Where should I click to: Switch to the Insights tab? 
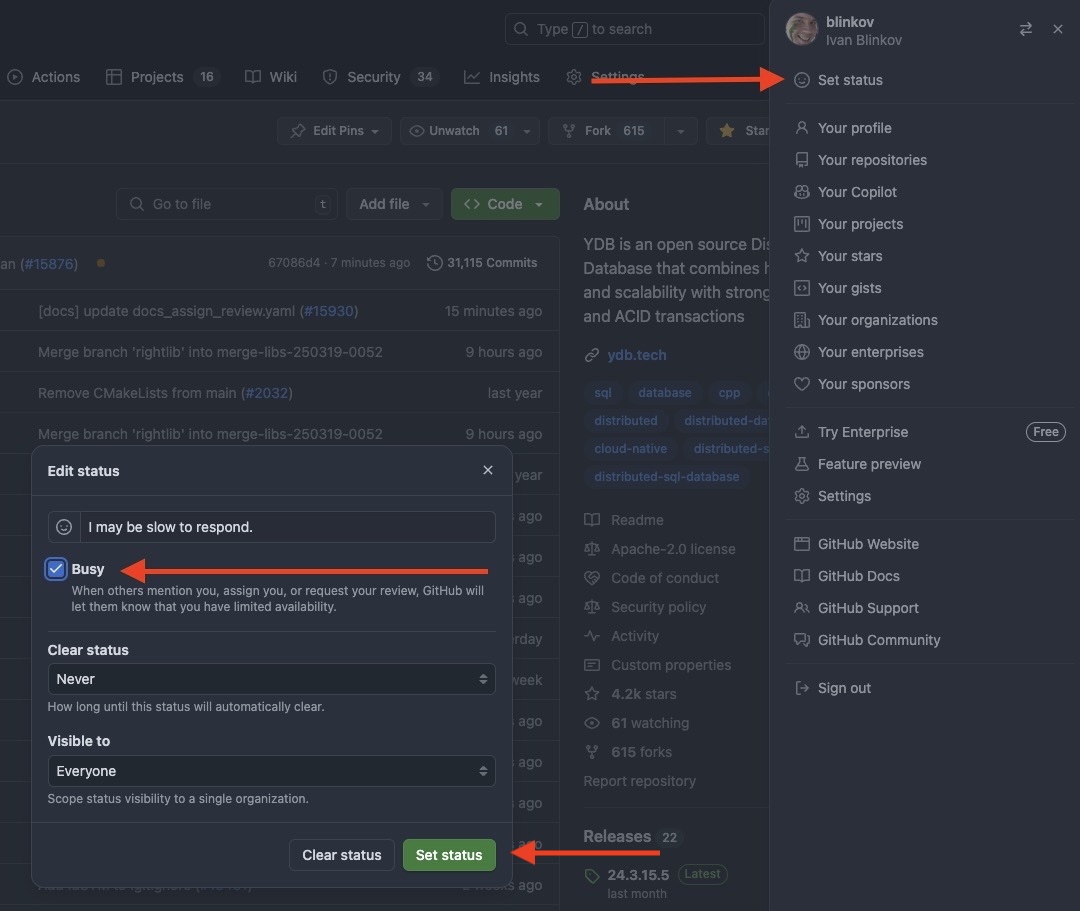(x=502, y=77)
